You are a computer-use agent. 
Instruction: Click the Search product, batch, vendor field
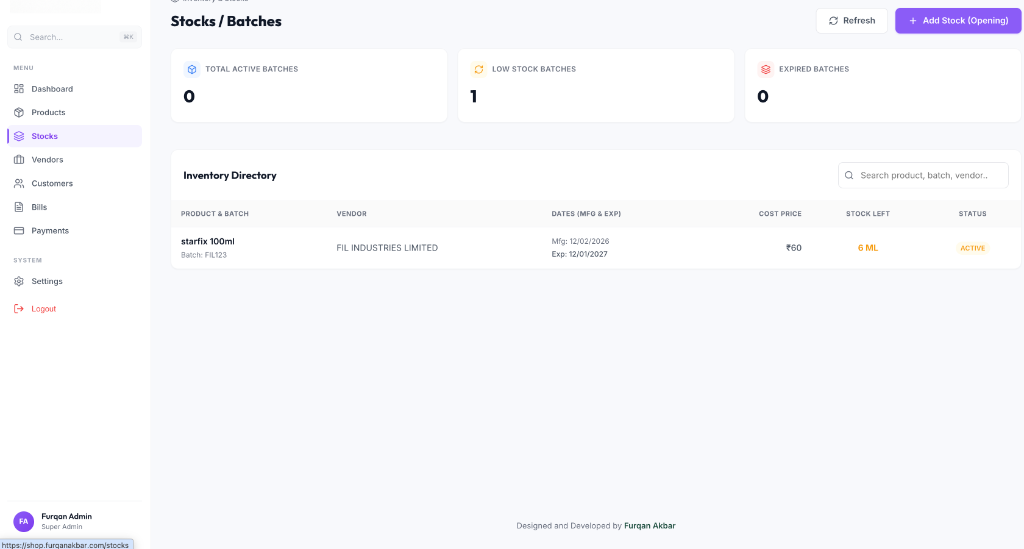[923, 176]
